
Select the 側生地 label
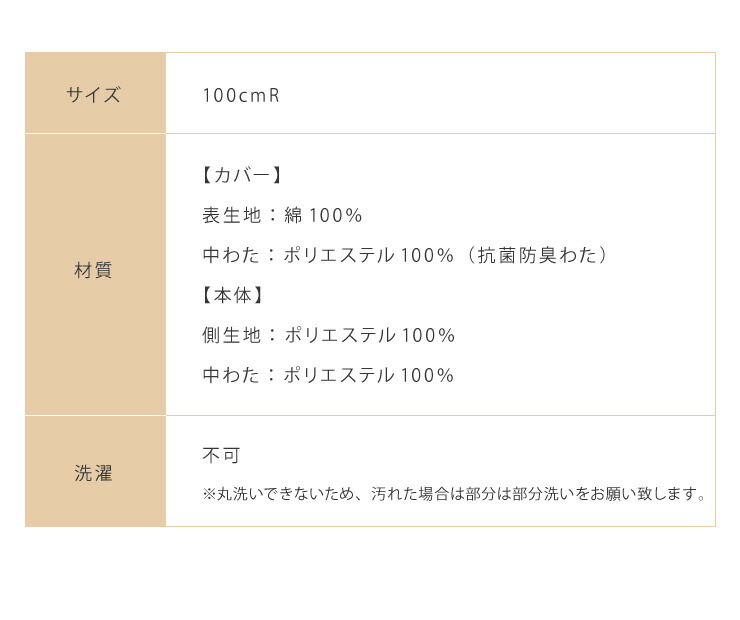pos(231,336)
